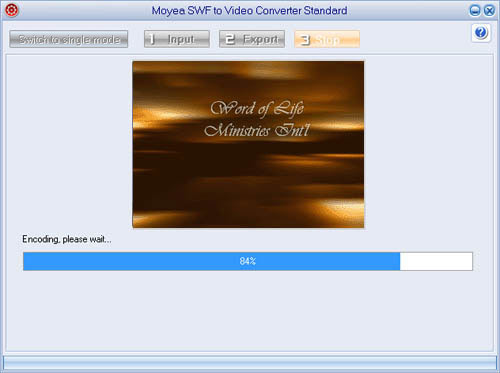Go to step 2 Export
Screen dimensions: 500x373
[252, 39]
